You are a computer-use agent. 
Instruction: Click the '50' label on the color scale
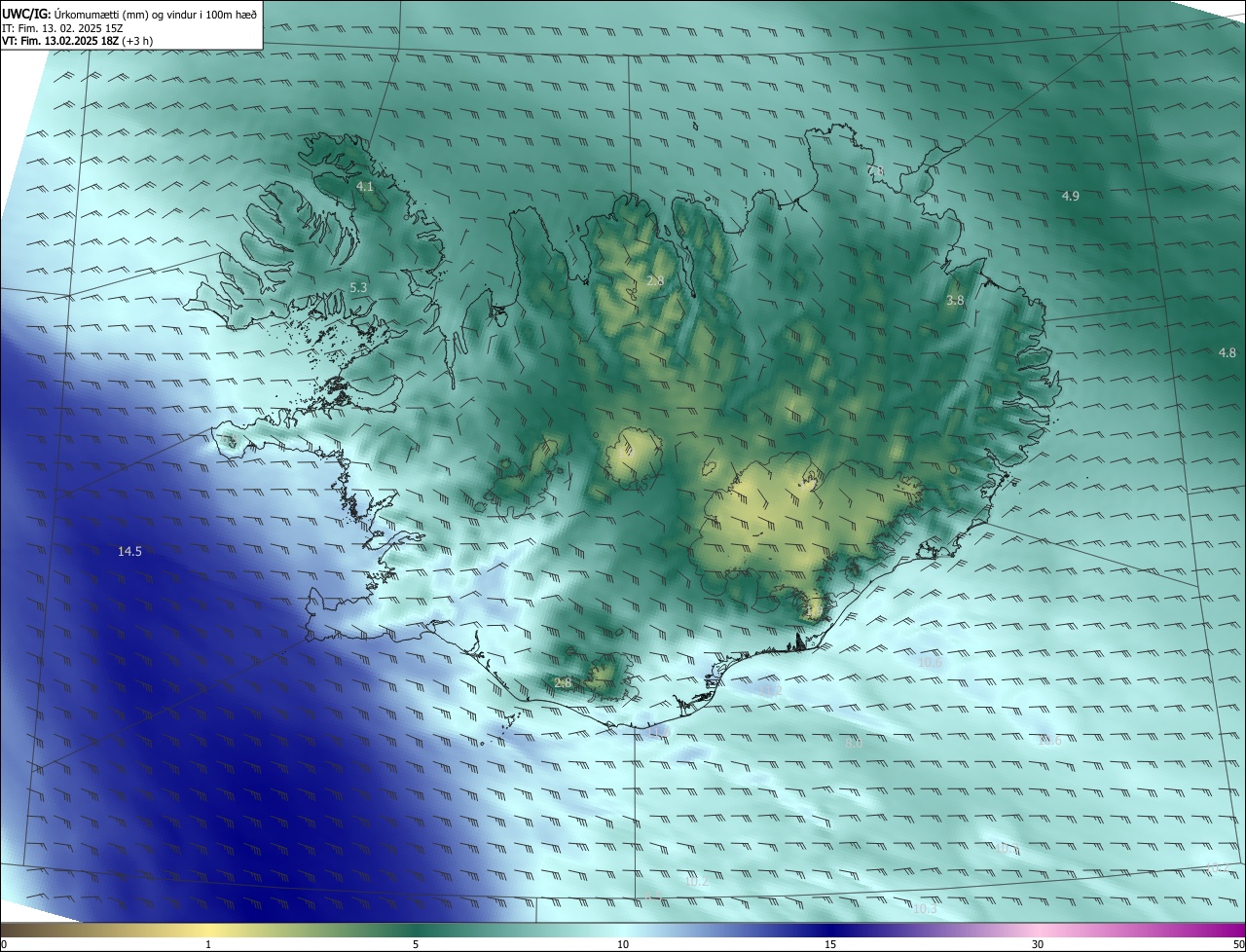click(x=1238, y=944)
